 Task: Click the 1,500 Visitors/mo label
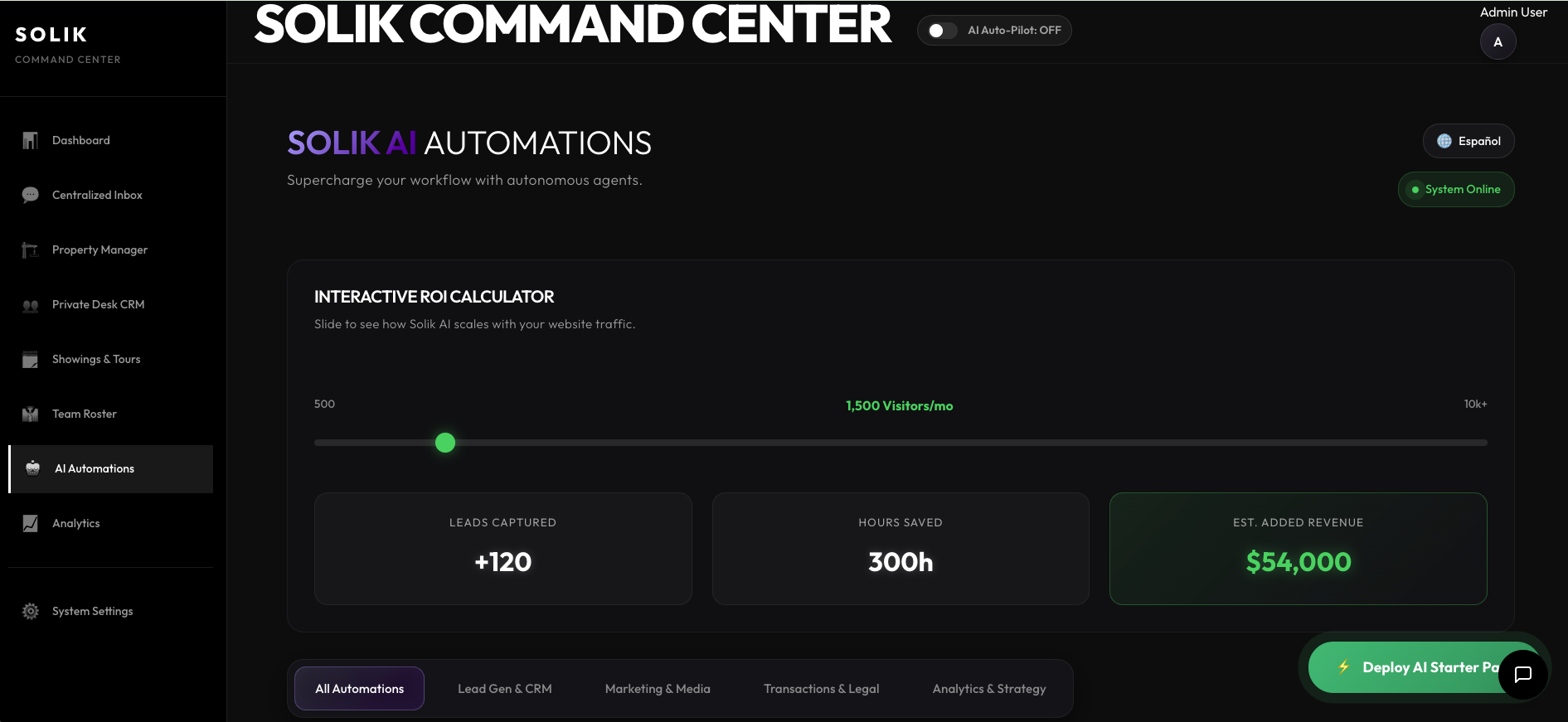900,405
